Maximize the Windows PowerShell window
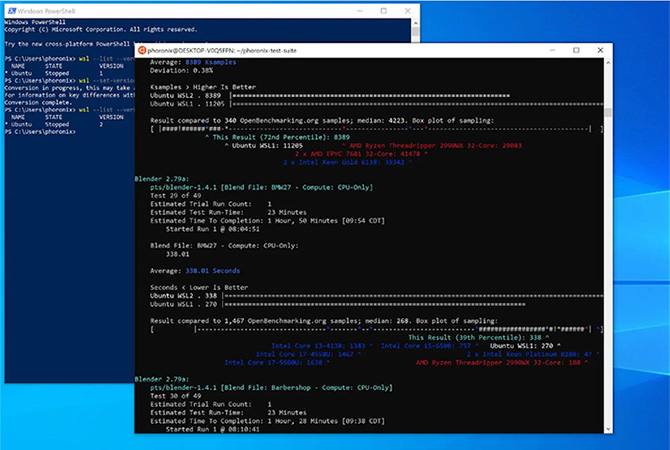Viewport: 670px width, 450px height. 383,11
